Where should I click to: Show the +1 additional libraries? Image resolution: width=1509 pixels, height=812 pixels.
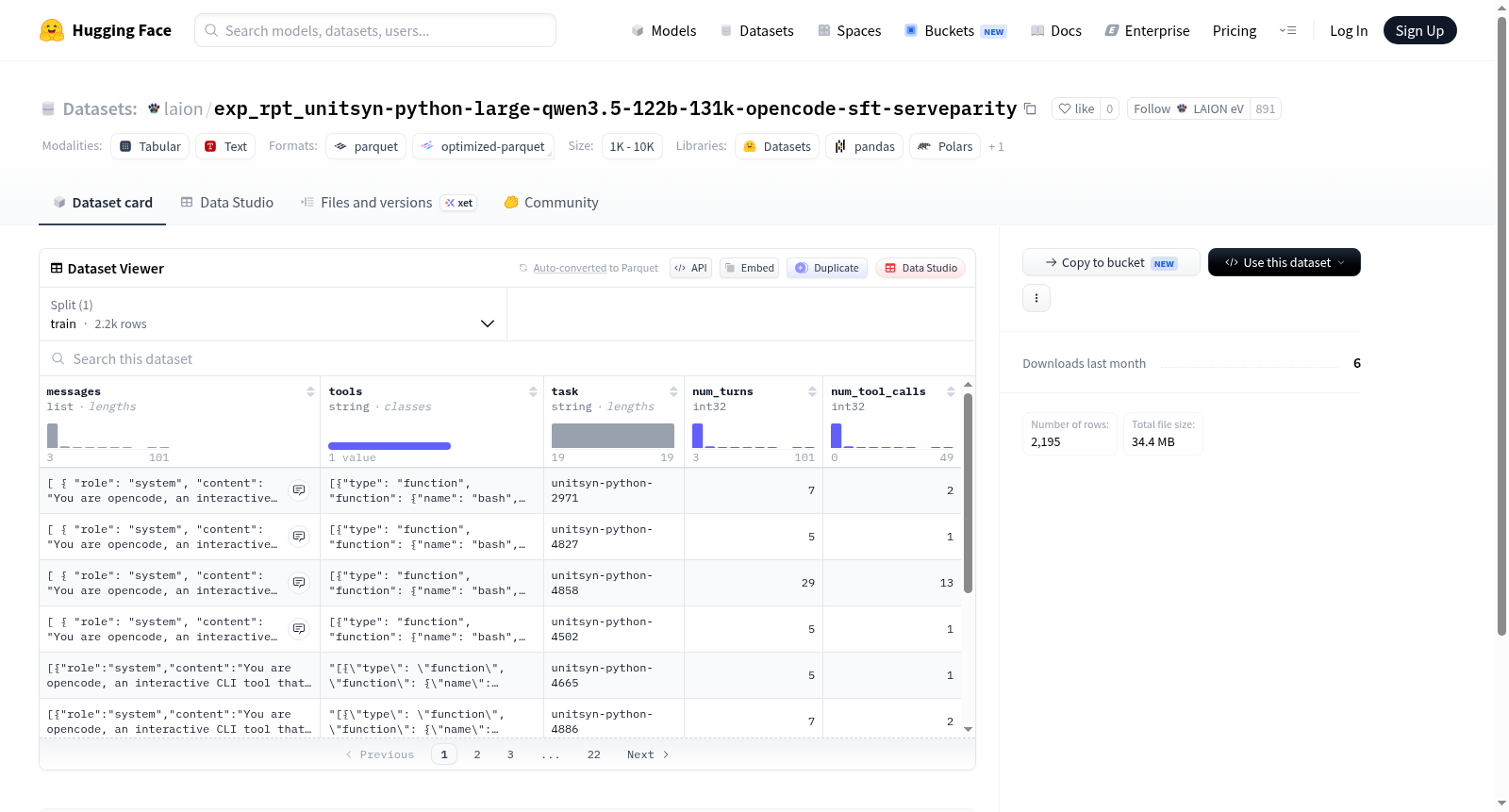[996, 147]
